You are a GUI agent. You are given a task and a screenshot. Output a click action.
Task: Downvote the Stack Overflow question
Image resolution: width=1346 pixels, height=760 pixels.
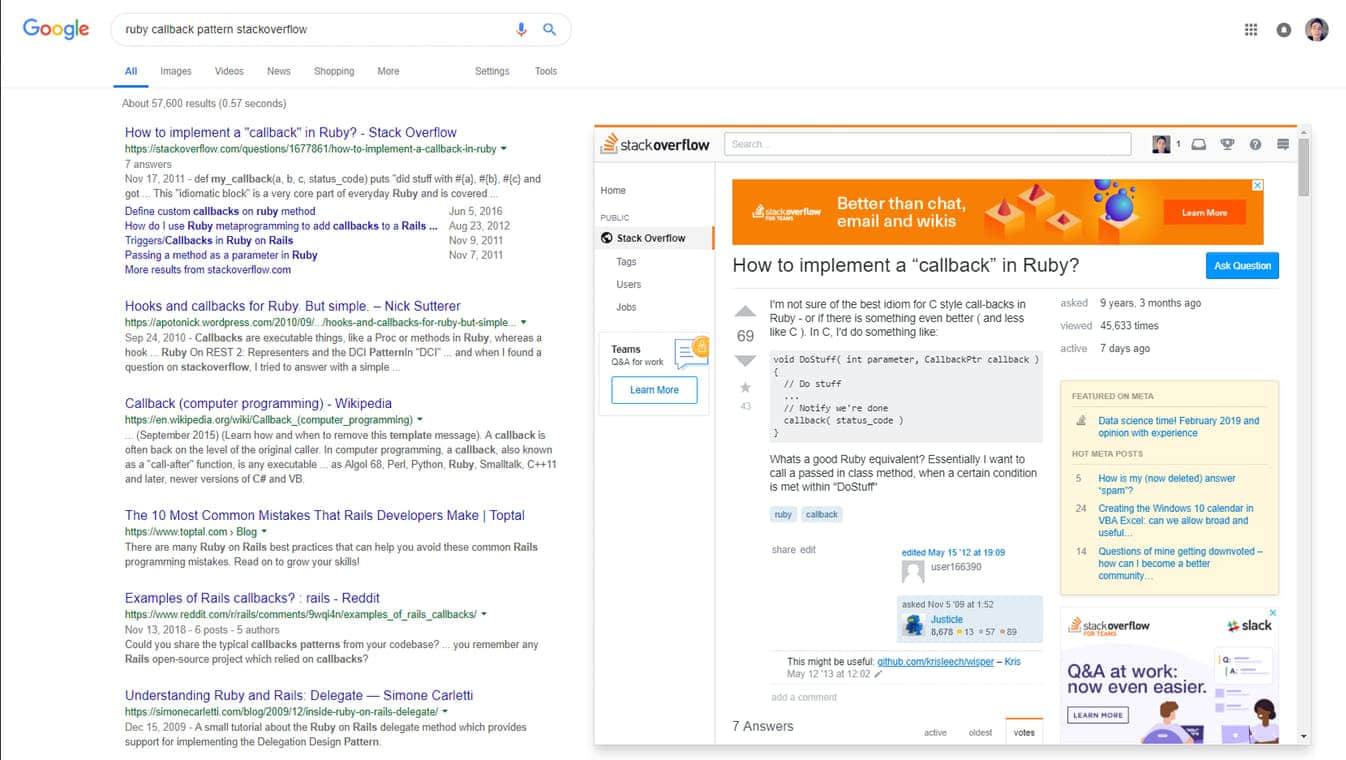[x=745, y=361]
